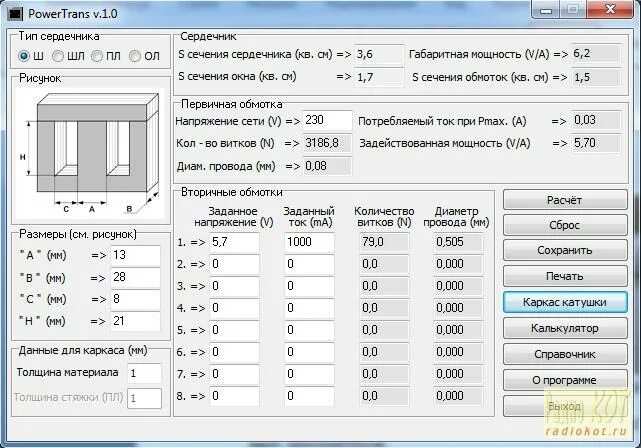Click the Выход button
641x448 pixels.
[x=565, y=406]
